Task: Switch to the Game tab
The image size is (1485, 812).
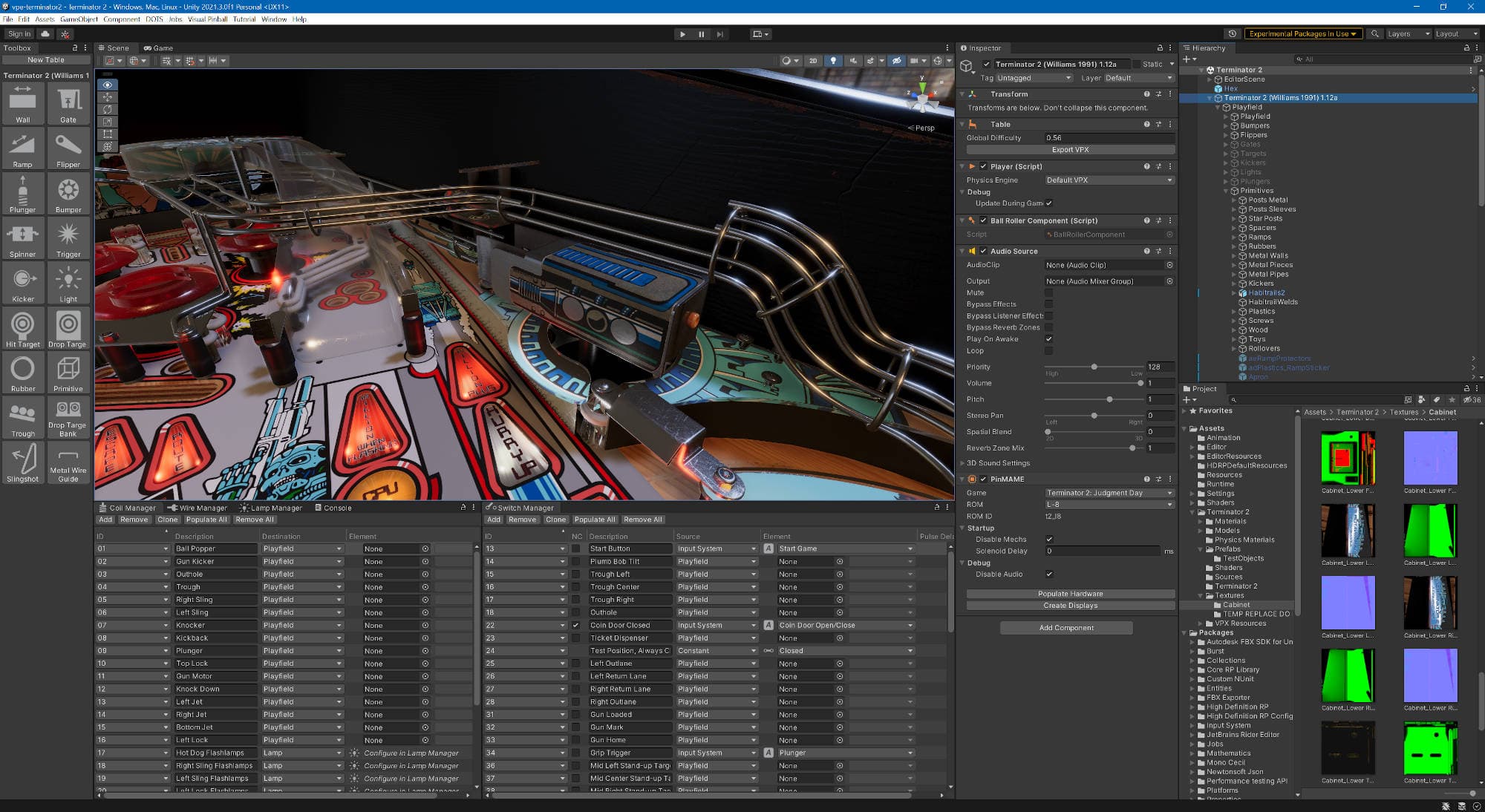Action: pos(160,48)
